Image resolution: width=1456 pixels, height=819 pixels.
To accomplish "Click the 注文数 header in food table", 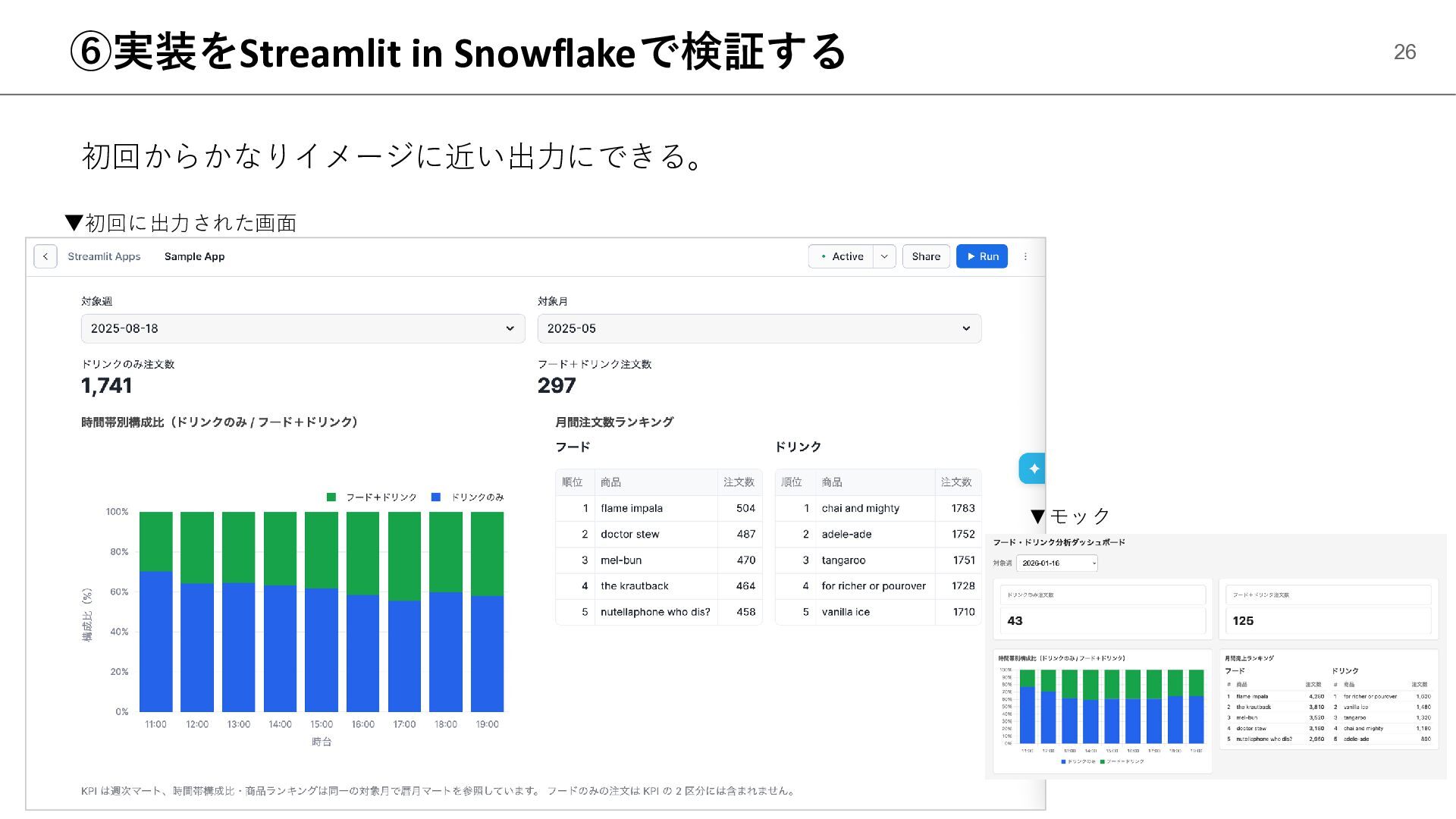I will (x=738, y=482).
